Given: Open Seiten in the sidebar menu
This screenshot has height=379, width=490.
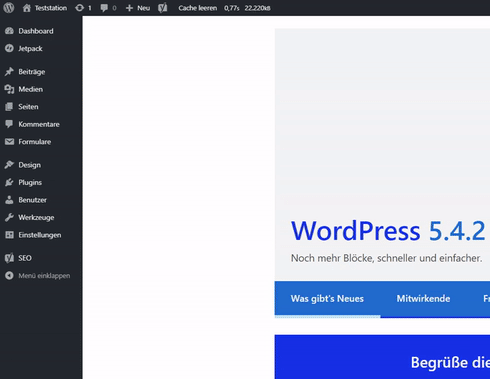Looking at the screenshot, I should point(28,107).
